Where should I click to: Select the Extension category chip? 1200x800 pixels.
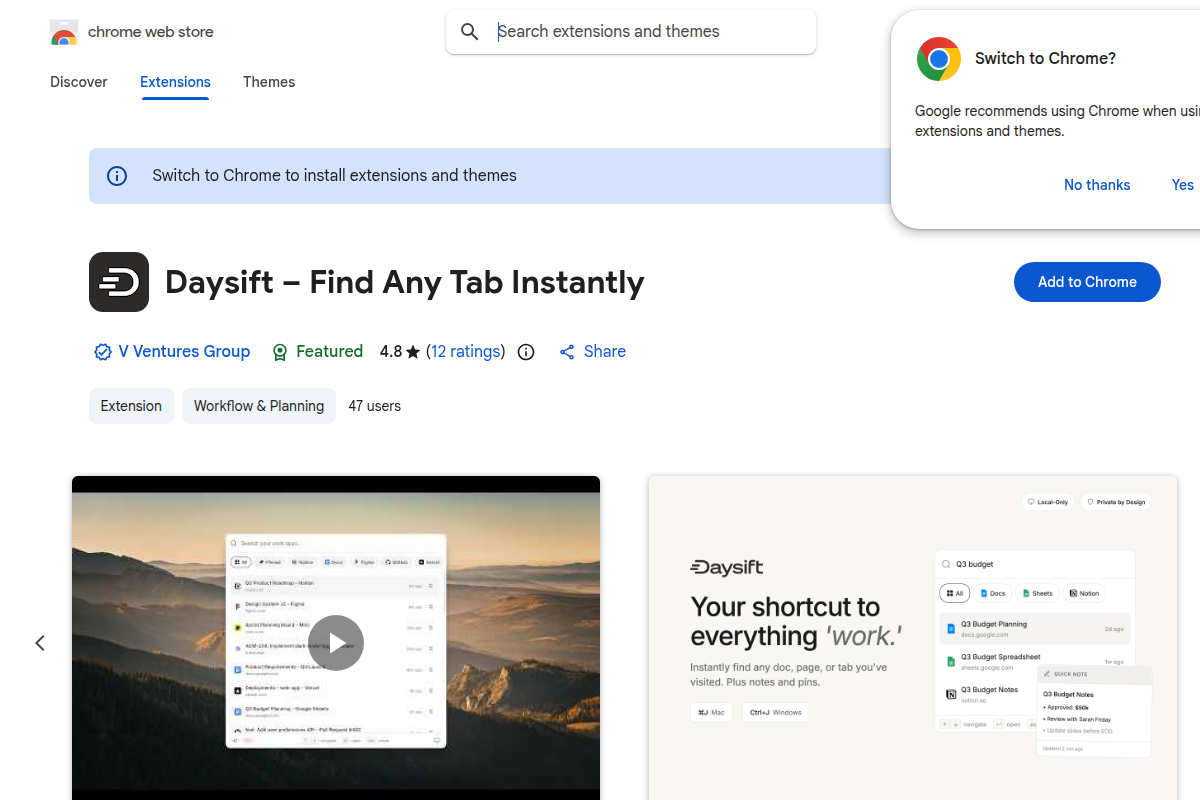point(131,406)
